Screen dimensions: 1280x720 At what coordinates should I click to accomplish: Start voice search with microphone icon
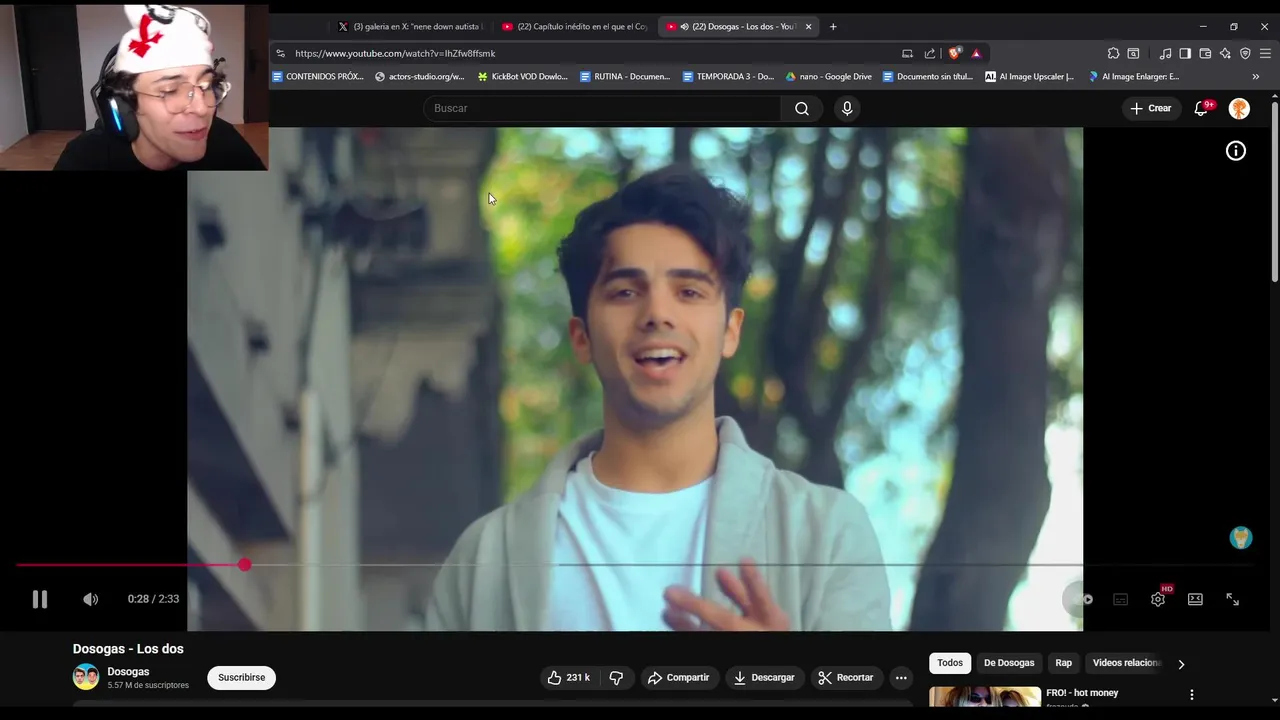click(x=847, y=108)
